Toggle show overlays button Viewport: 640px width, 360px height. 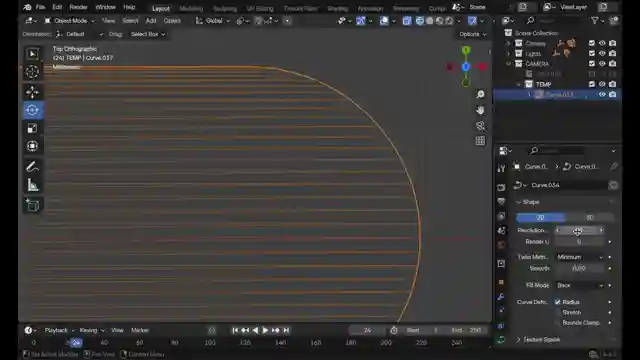click(x=384, y=20)
